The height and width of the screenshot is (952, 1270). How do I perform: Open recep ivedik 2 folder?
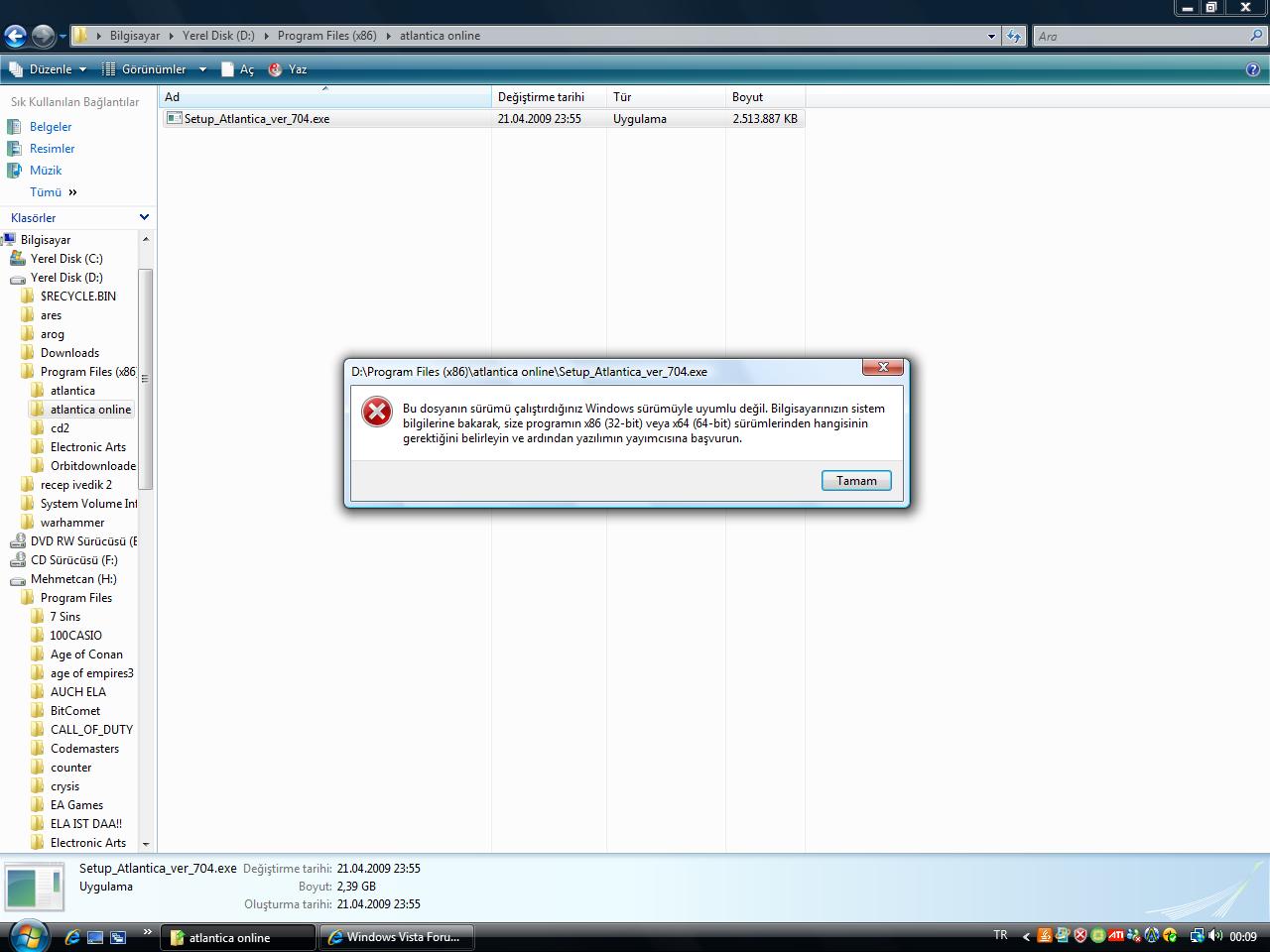pyautogui.click(x=76, y=485)
